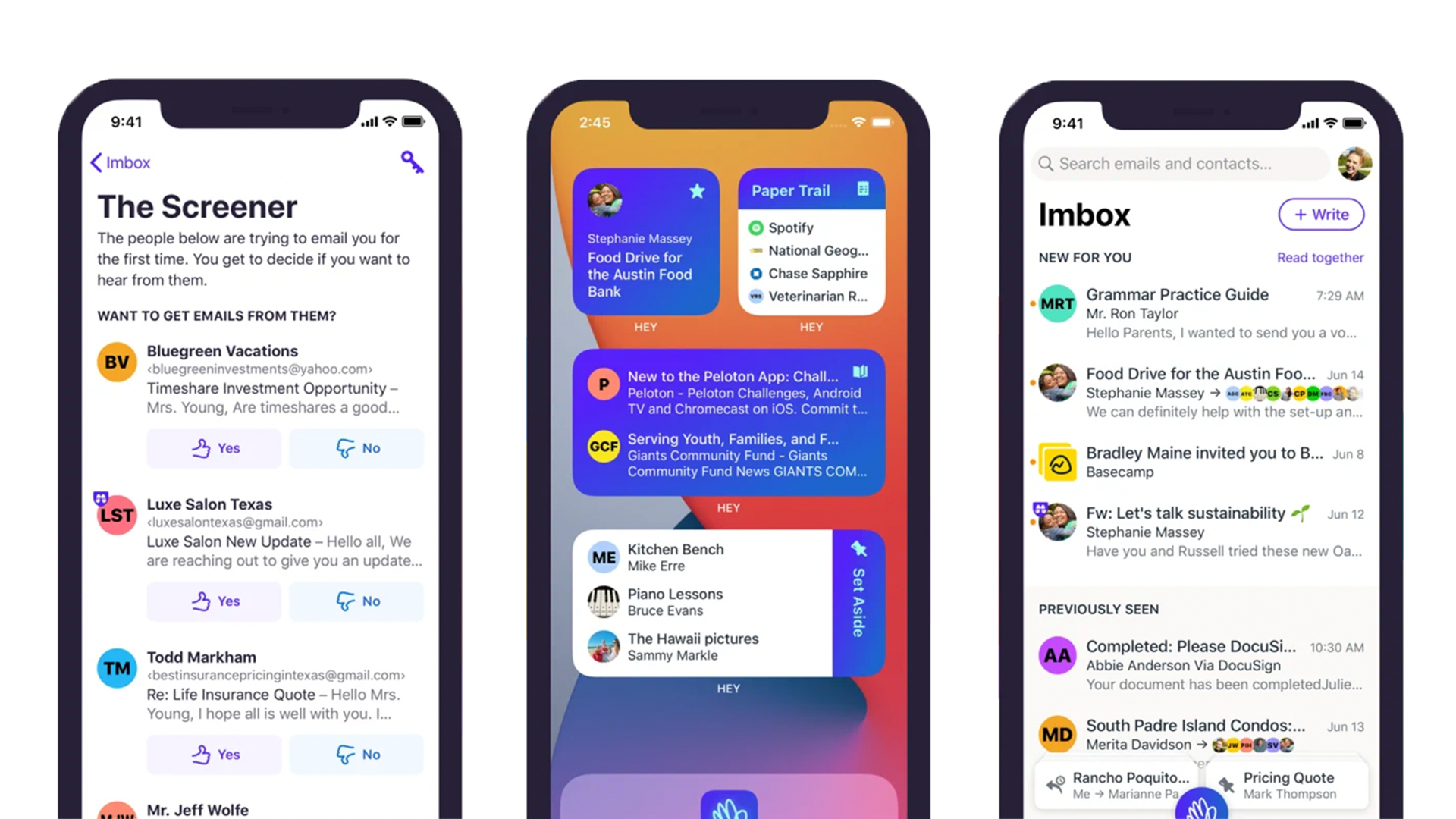Expand the HEY group below Paper Trail widget
The image size is (1456, 819).
(809, 326)
